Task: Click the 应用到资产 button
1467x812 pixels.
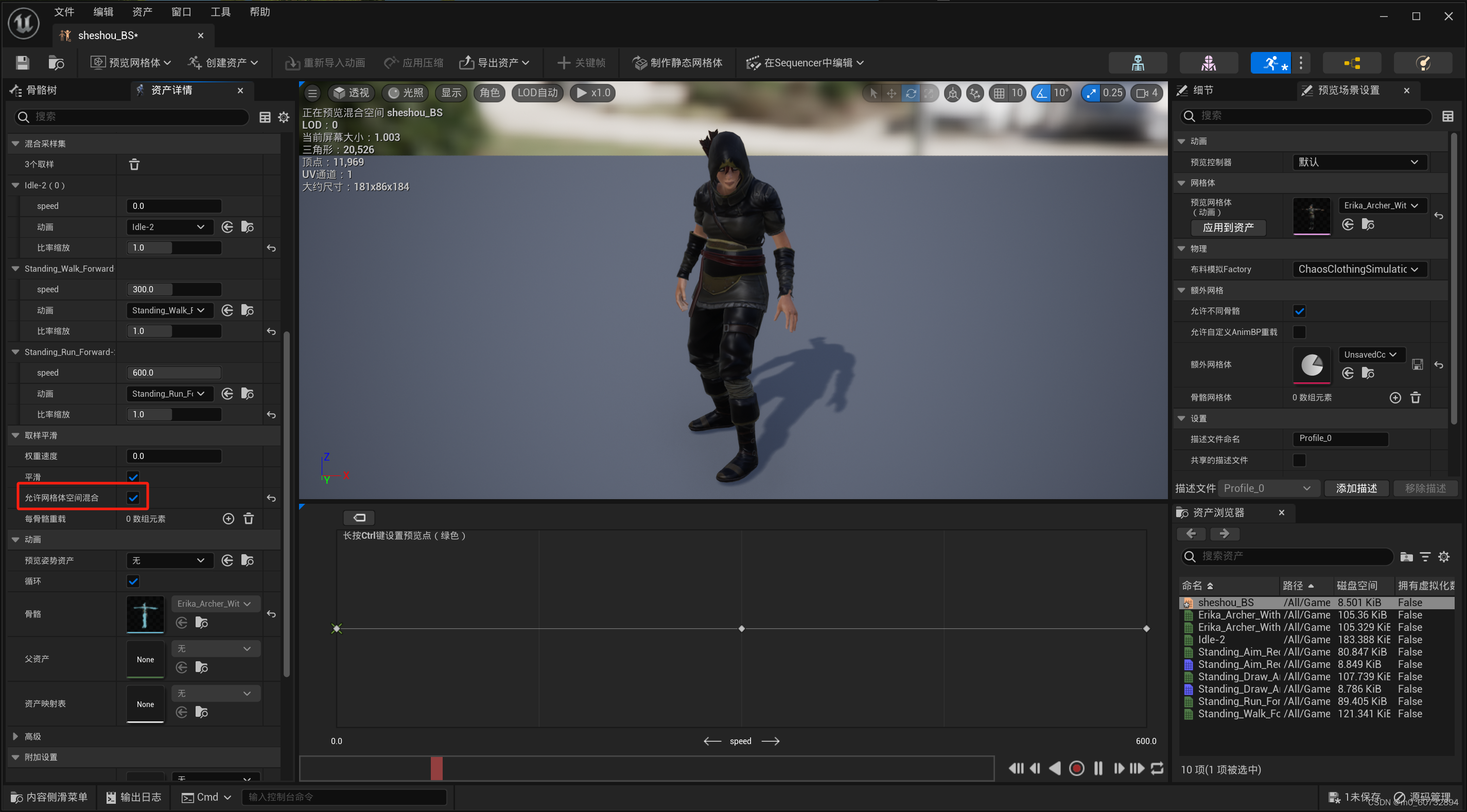Action: click(1228, 228)
